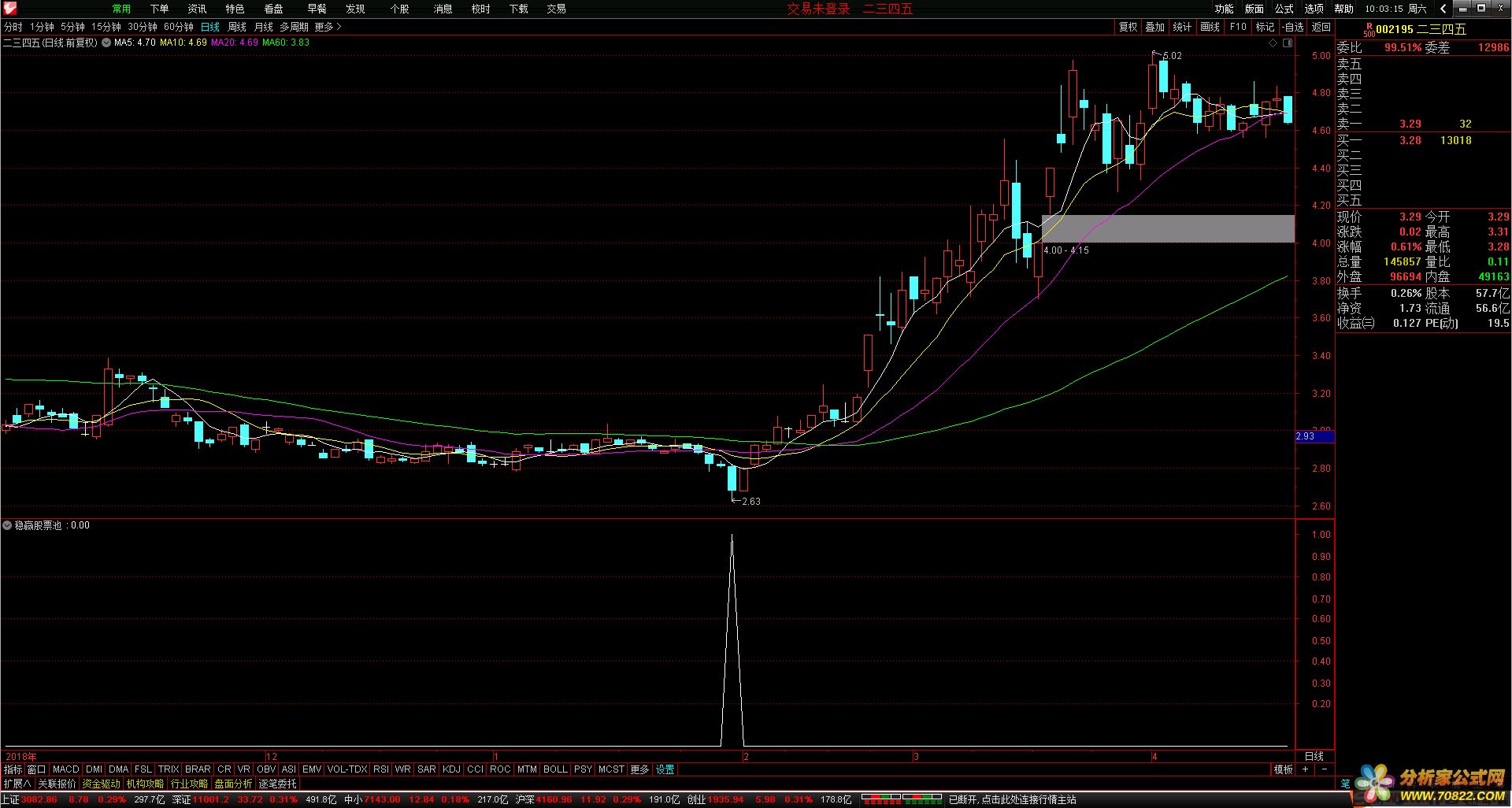Toggle the side panel layout icon
Viewport: 1512px width, 808px height.
coord(1288,43)
